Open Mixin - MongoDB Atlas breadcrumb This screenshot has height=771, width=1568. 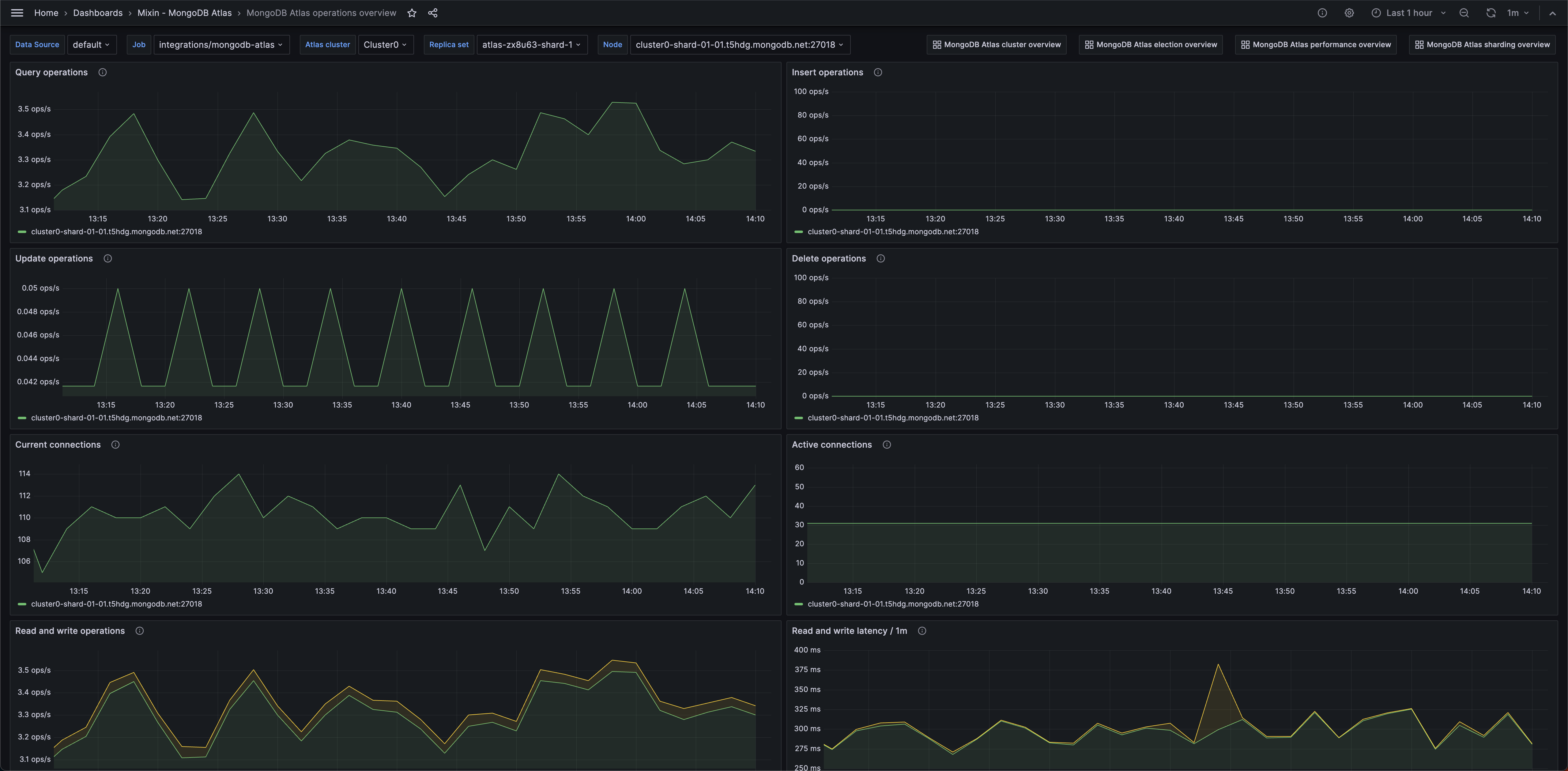coord(184,12)
